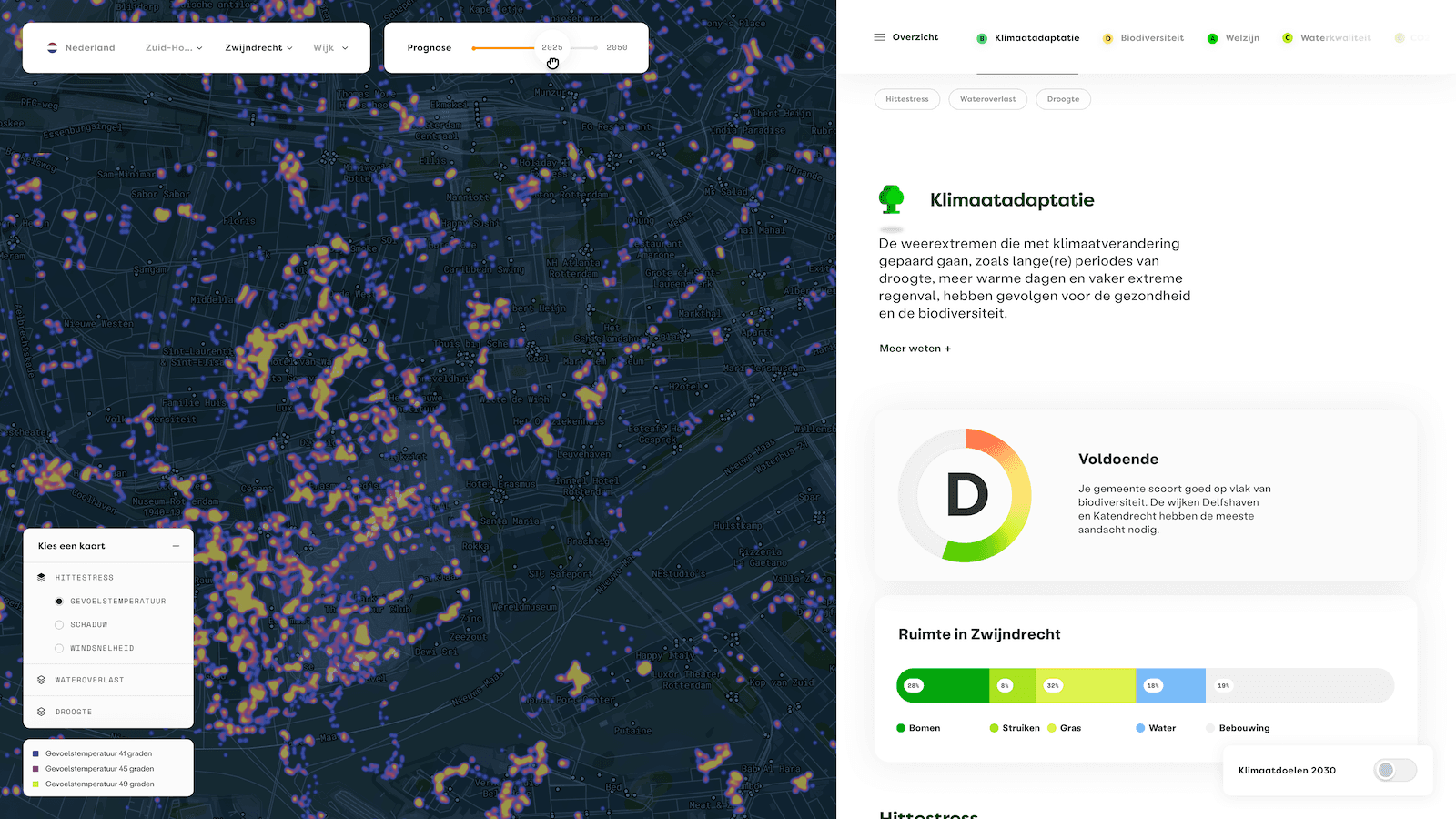Viewport: 1456px width, 819px height.
Task: Click the Gevoelstemperatuur 49 graden legend swatch
Action: click(35, 784)
